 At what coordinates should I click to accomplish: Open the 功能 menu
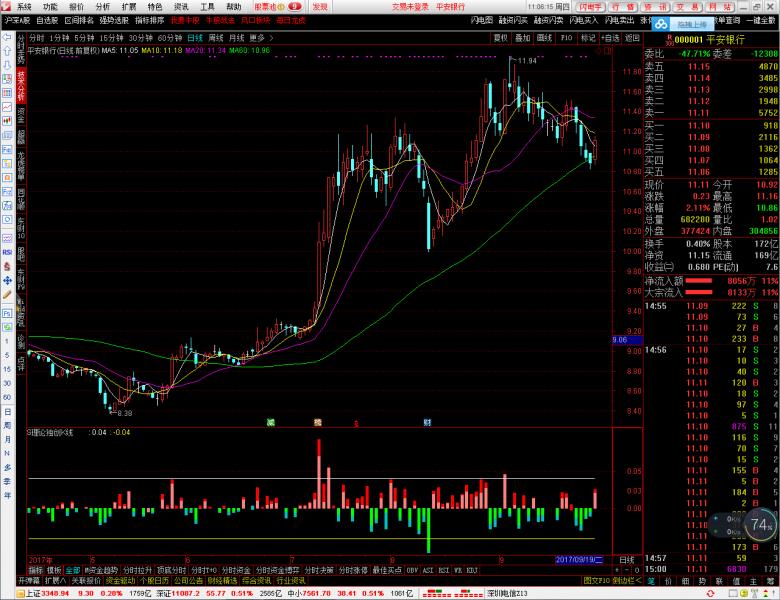click(50, 7)
